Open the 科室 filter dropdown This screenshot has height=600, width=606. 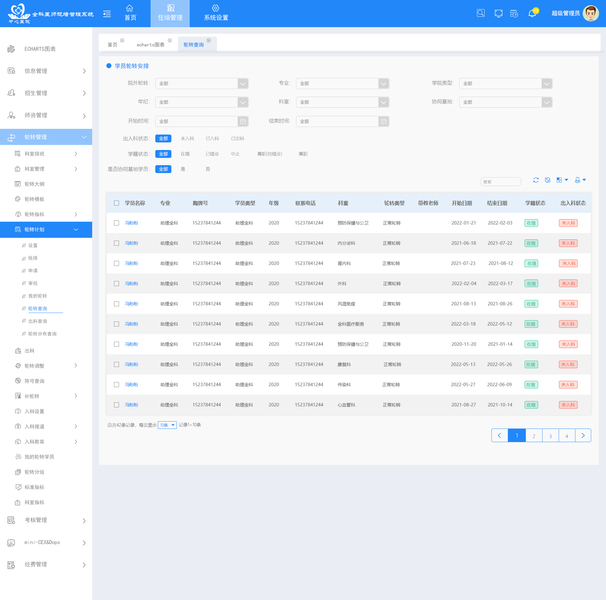point(342,102)
